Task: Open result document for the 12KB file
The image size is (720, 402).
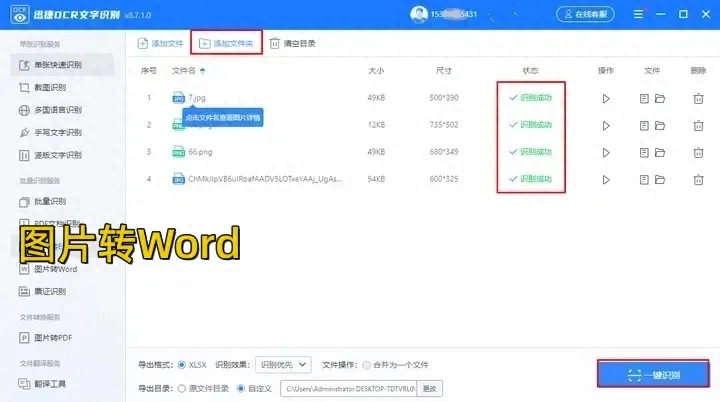Action: pos(644,125)
